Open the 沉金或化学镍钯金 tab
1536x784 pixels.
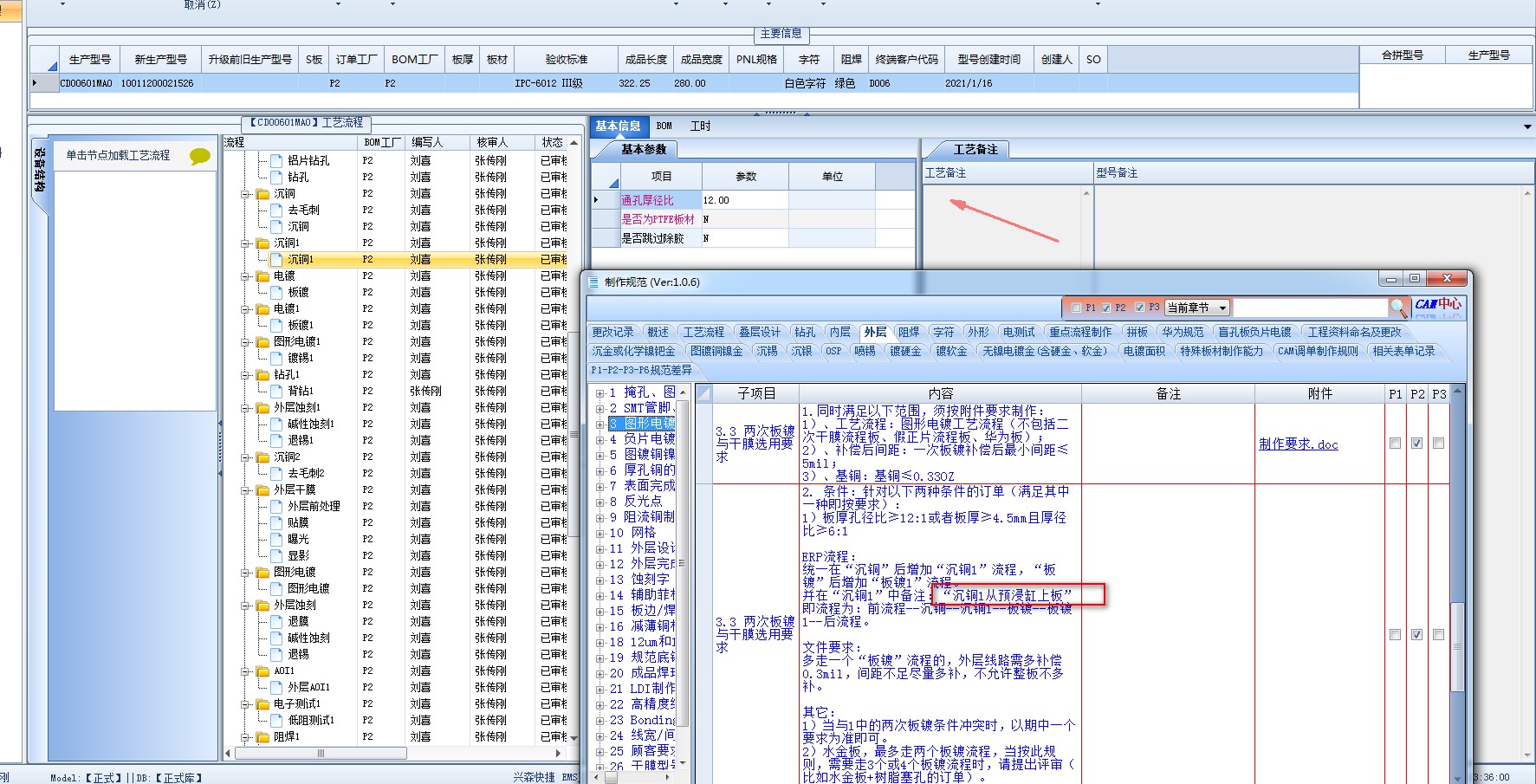[x=633, y=351]
